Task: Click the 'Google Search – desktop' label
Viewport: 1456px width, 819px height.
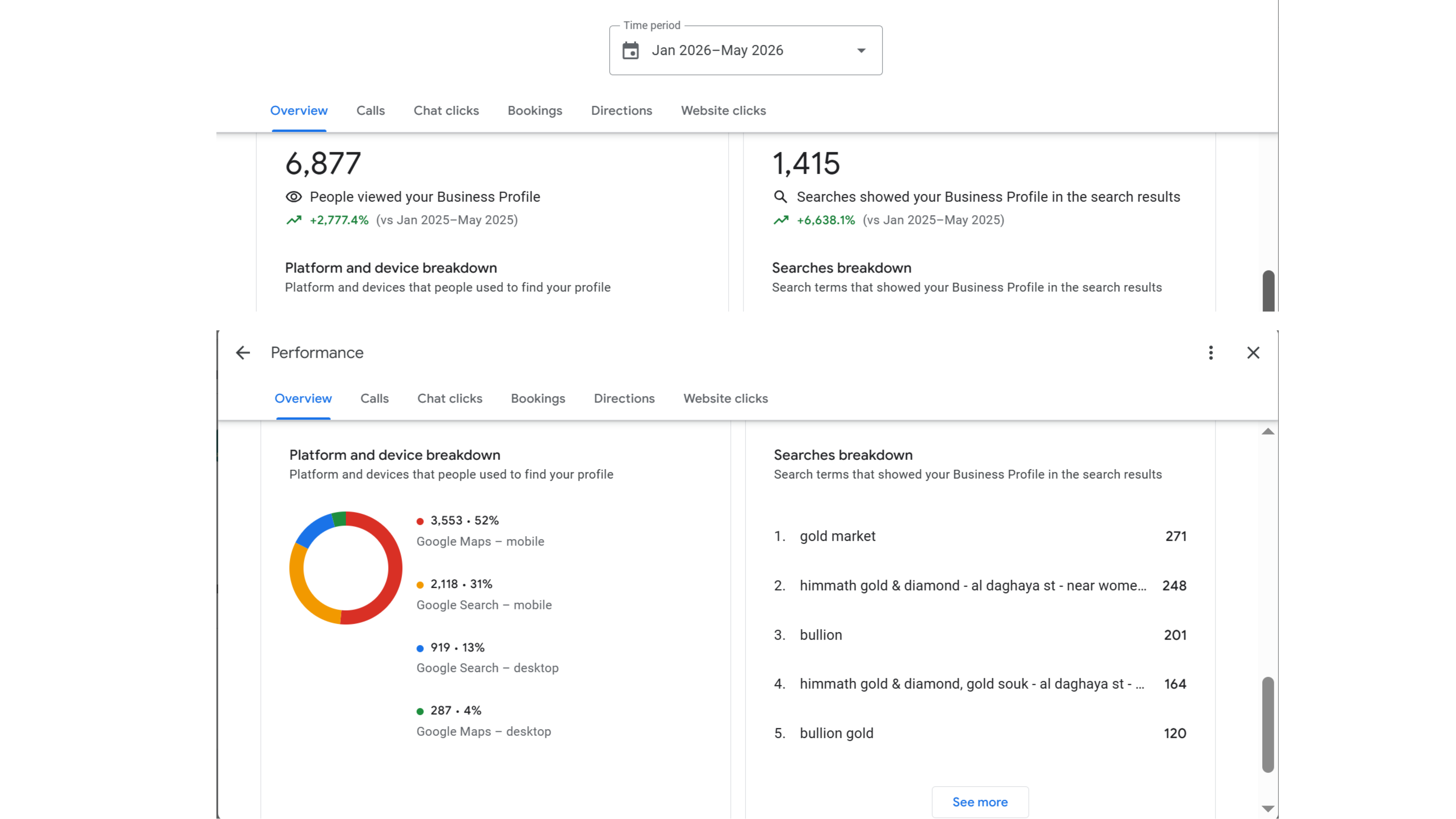Action: click(x=487, y=668)
